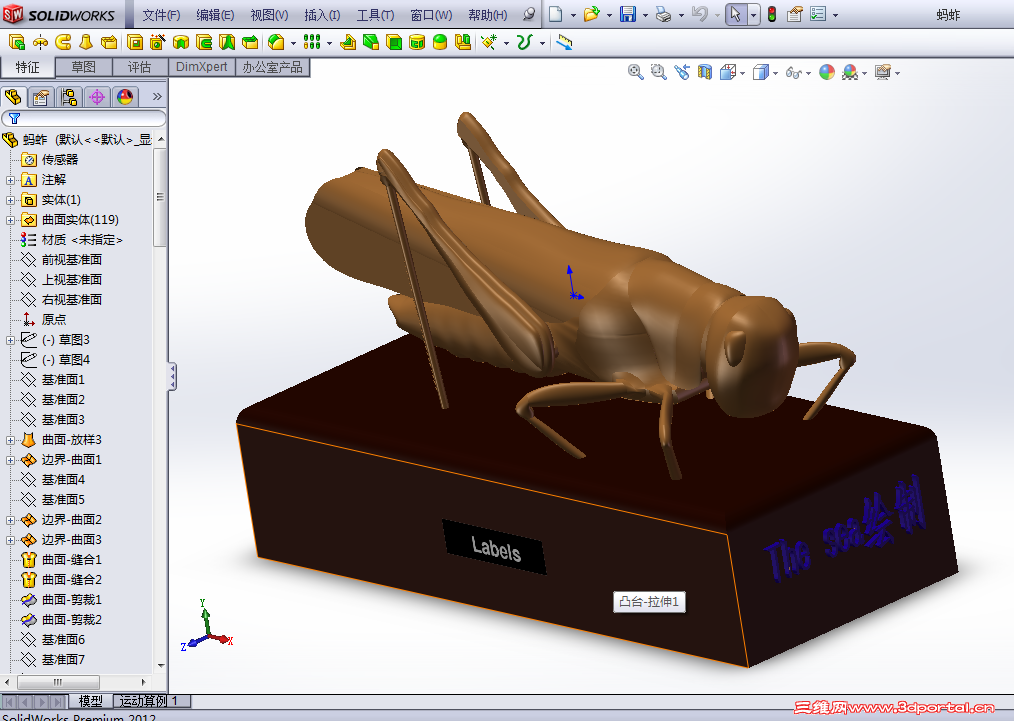This screenshot has width=1014, height=721.
Task: Switch to the 草图 tab
Action: point(83,67)
